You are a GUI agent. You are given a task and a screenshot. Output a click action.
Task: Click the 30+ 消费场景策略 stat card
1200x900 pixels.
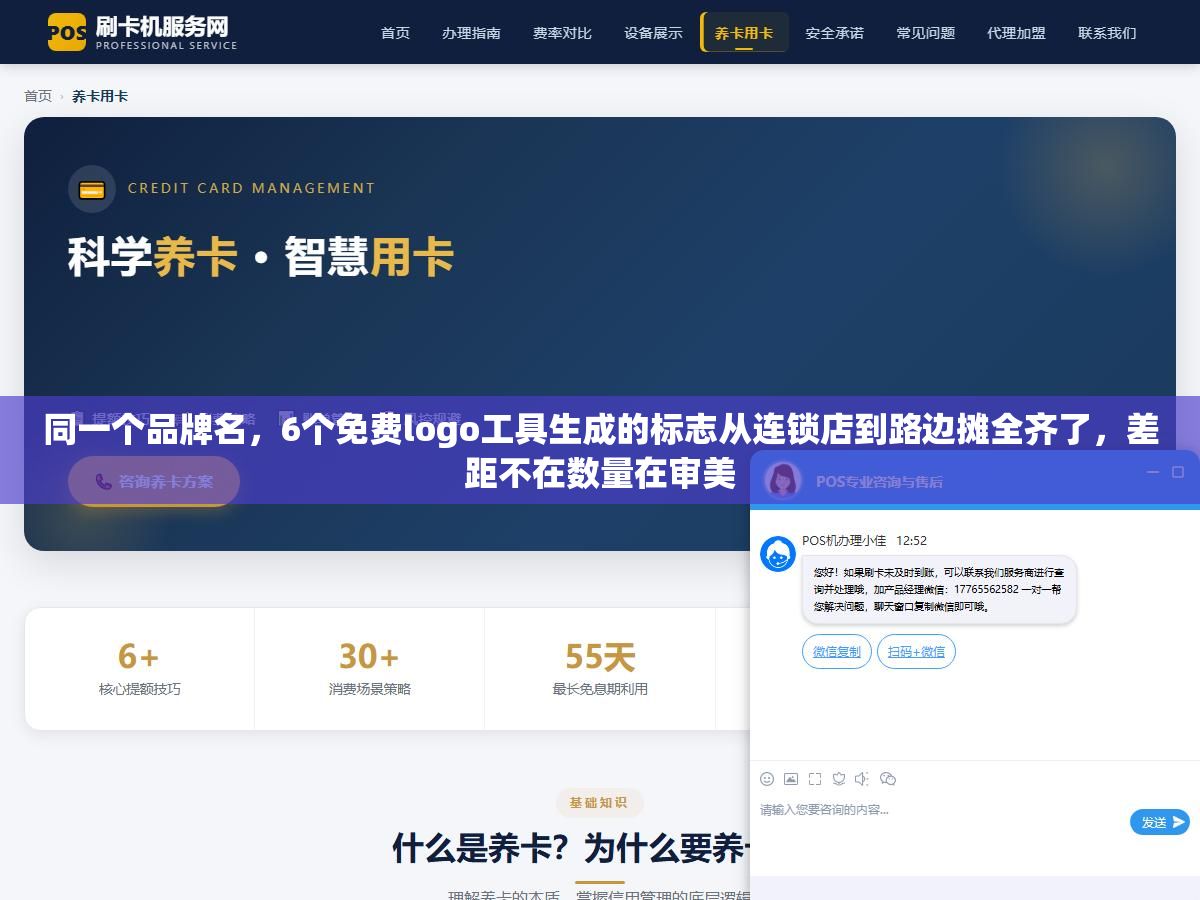coord(370,669)
